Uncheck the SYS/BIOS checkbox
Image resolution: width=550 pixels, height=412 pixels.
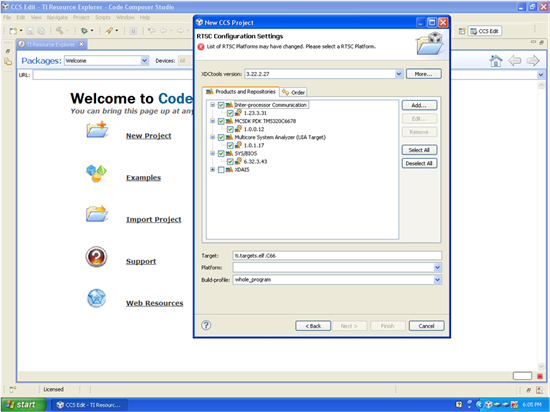tap(221, 153)
